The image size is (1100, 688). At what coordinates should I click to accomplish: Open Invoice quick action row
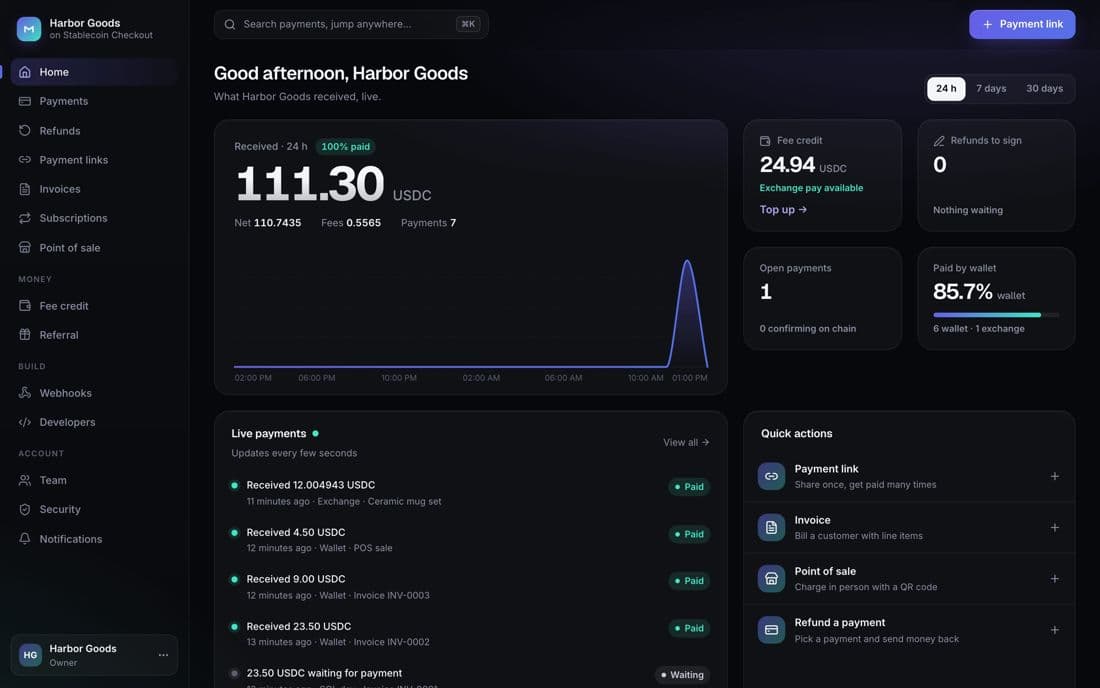pos(909,527)
